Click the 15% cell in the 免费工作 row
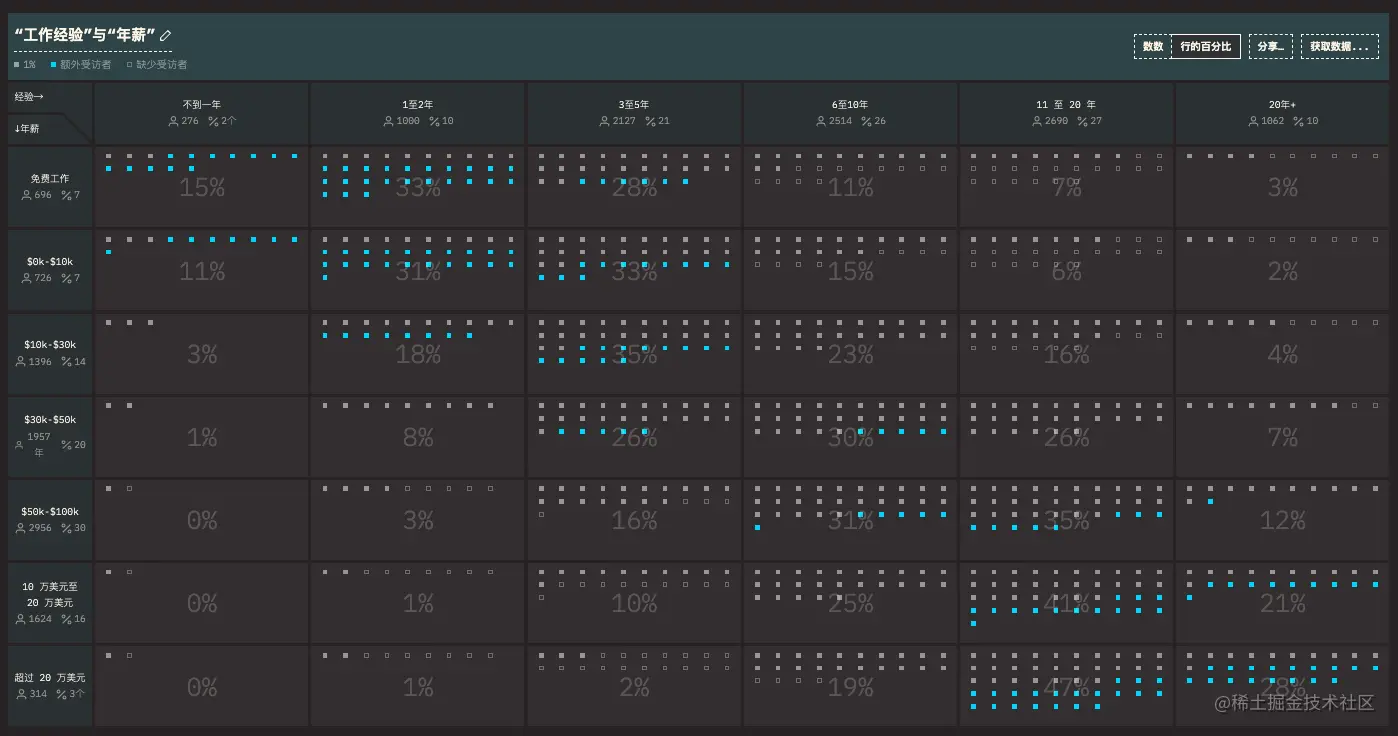 (202, 187)
